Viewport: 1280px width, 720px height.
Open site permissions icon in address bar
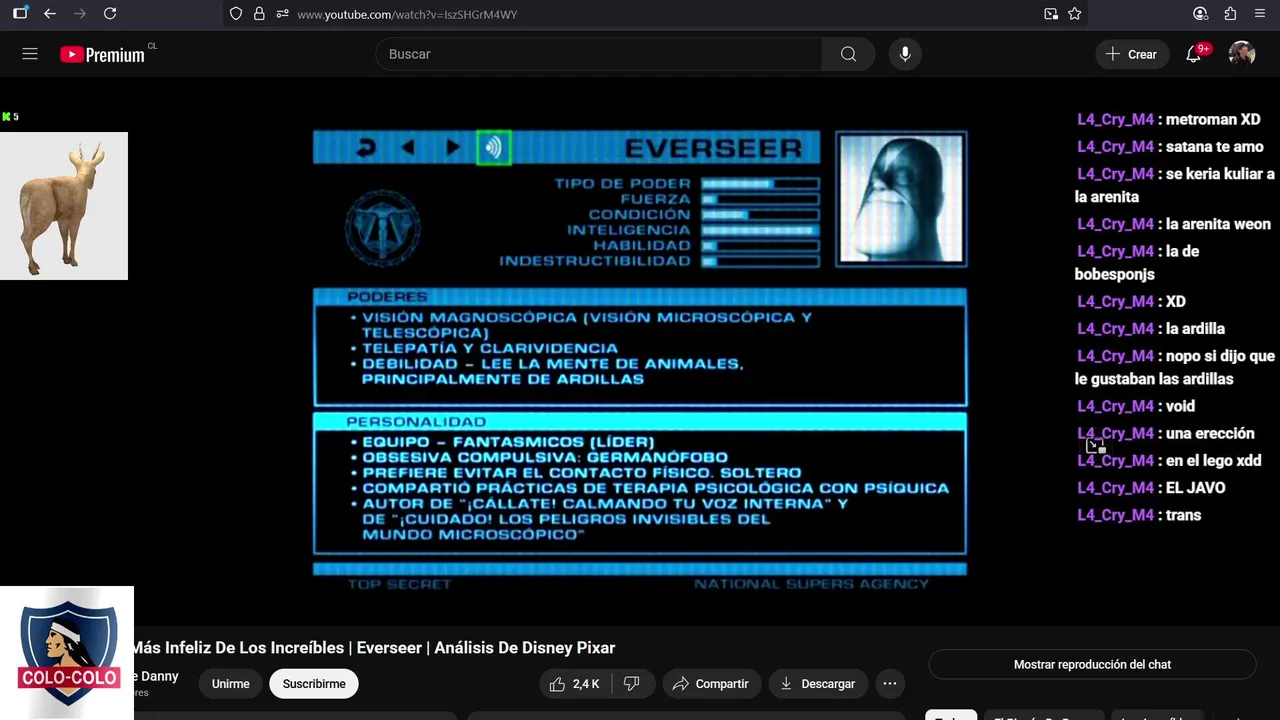282,14
